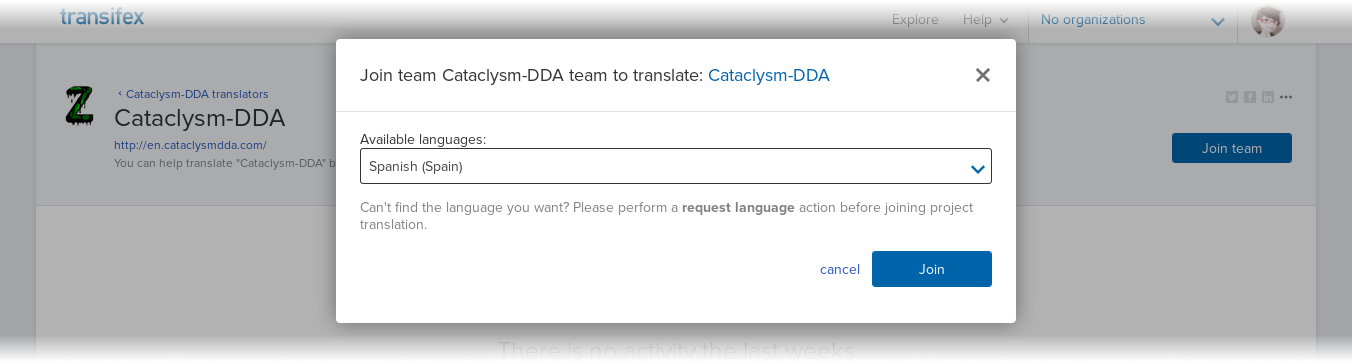Click the Join button in dialog
The height and width of the screenshot is (364, 1352).
(932, 269)
